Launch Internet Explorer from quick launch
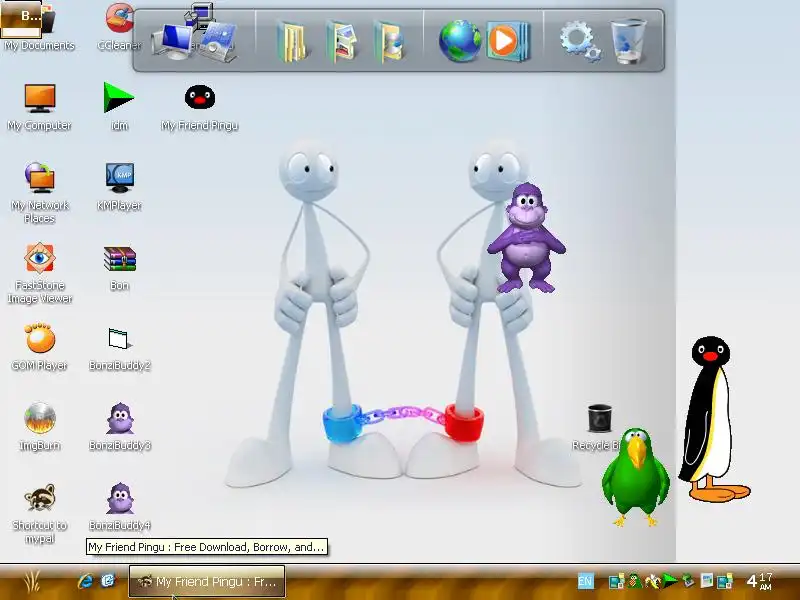Image resolution: width=800 pixels, height=600 pixels. [x=85, y=581]
